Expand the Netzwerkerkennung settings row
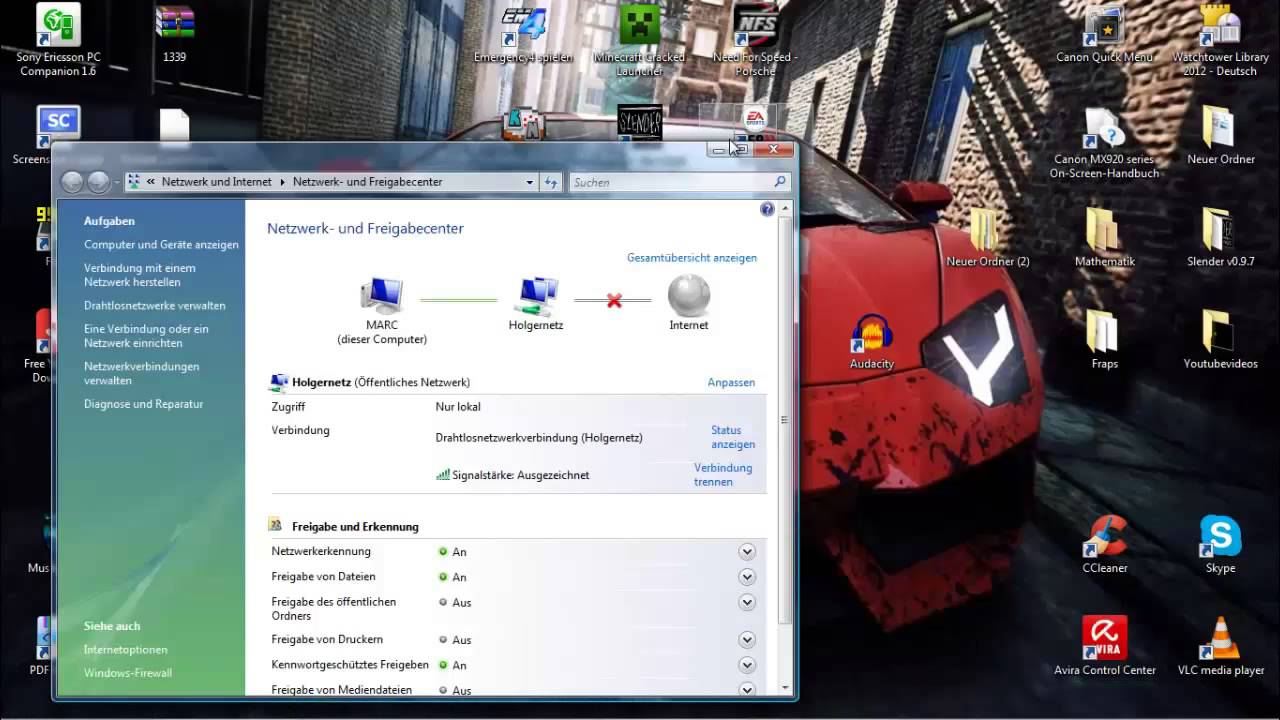The width and height of the screenshot is (1280, 720). tap(746, 551)
